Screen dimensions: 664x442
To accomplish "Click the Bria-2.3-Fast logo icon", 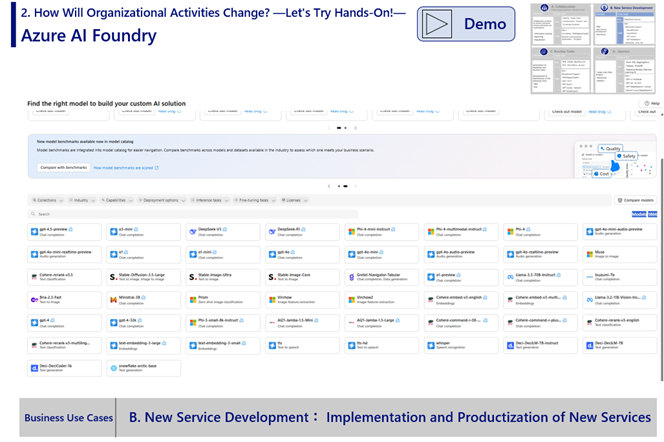I will coord(34,300).
